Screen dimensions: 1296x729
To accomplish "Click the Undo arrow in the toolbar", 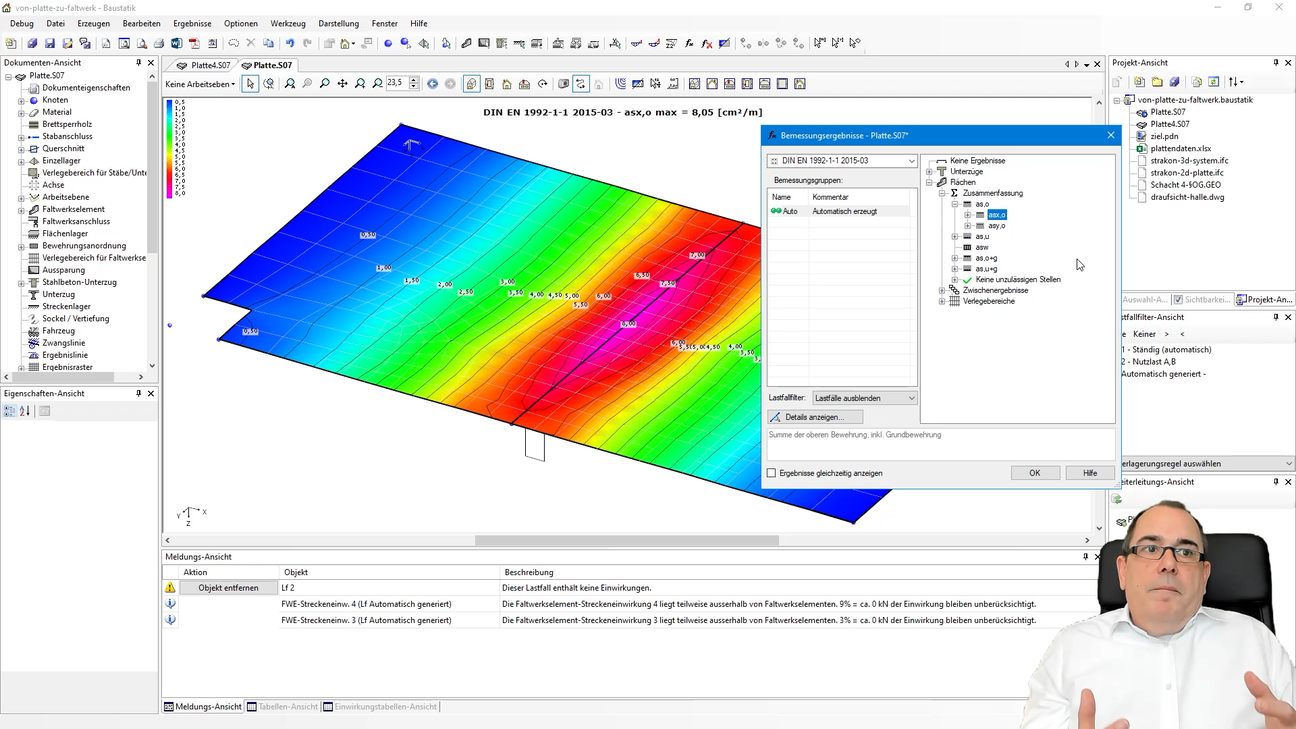I will (x=290, y=44).
